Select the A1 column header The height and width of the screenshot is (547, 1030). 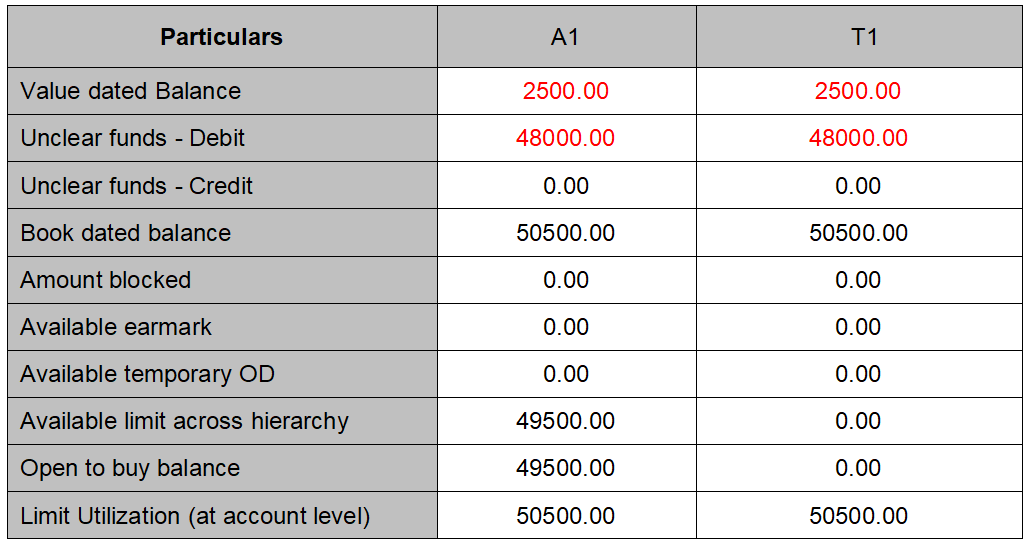pyautogui.click(x=565, y=37)
